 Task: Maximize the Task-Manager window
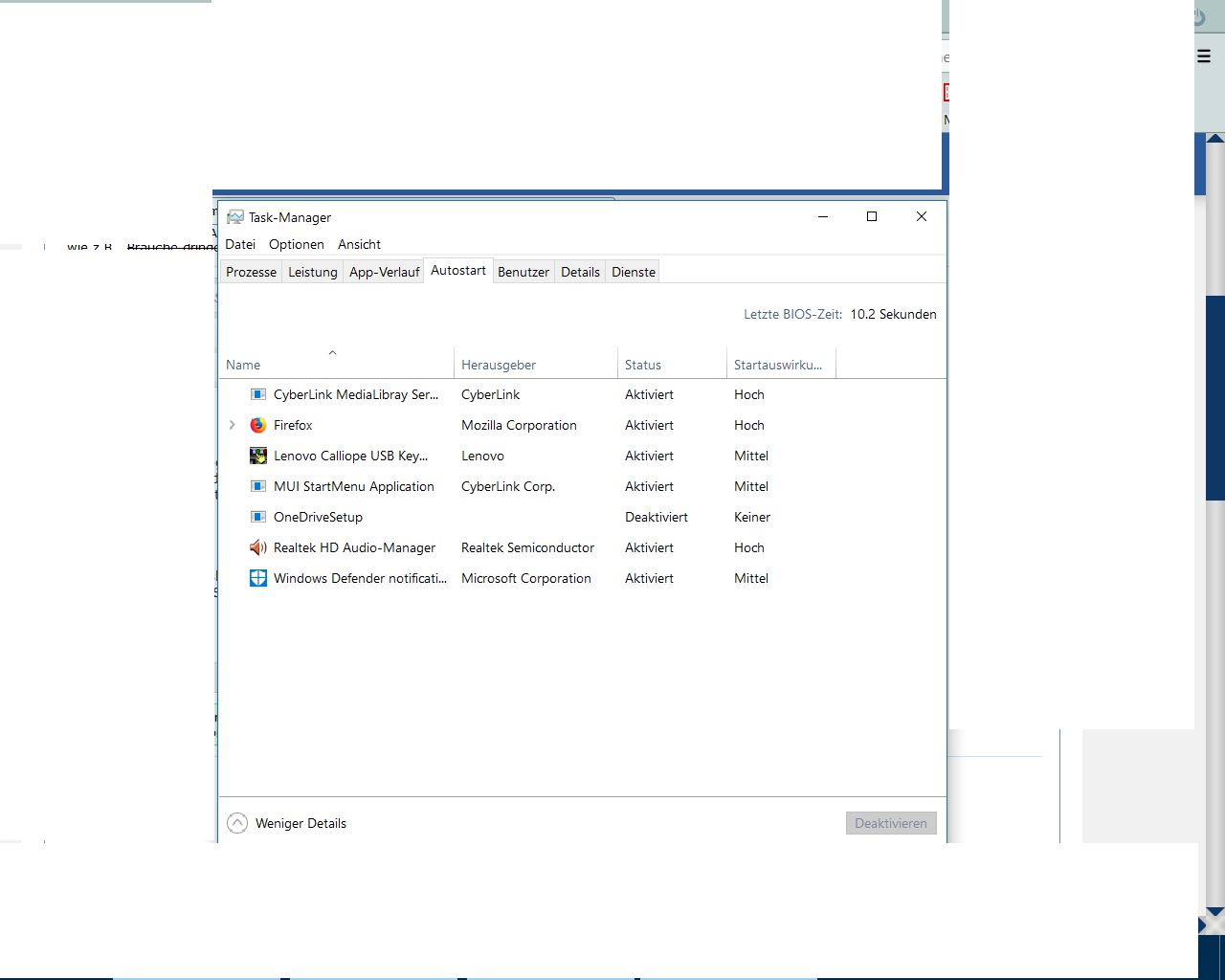(872, 216)
